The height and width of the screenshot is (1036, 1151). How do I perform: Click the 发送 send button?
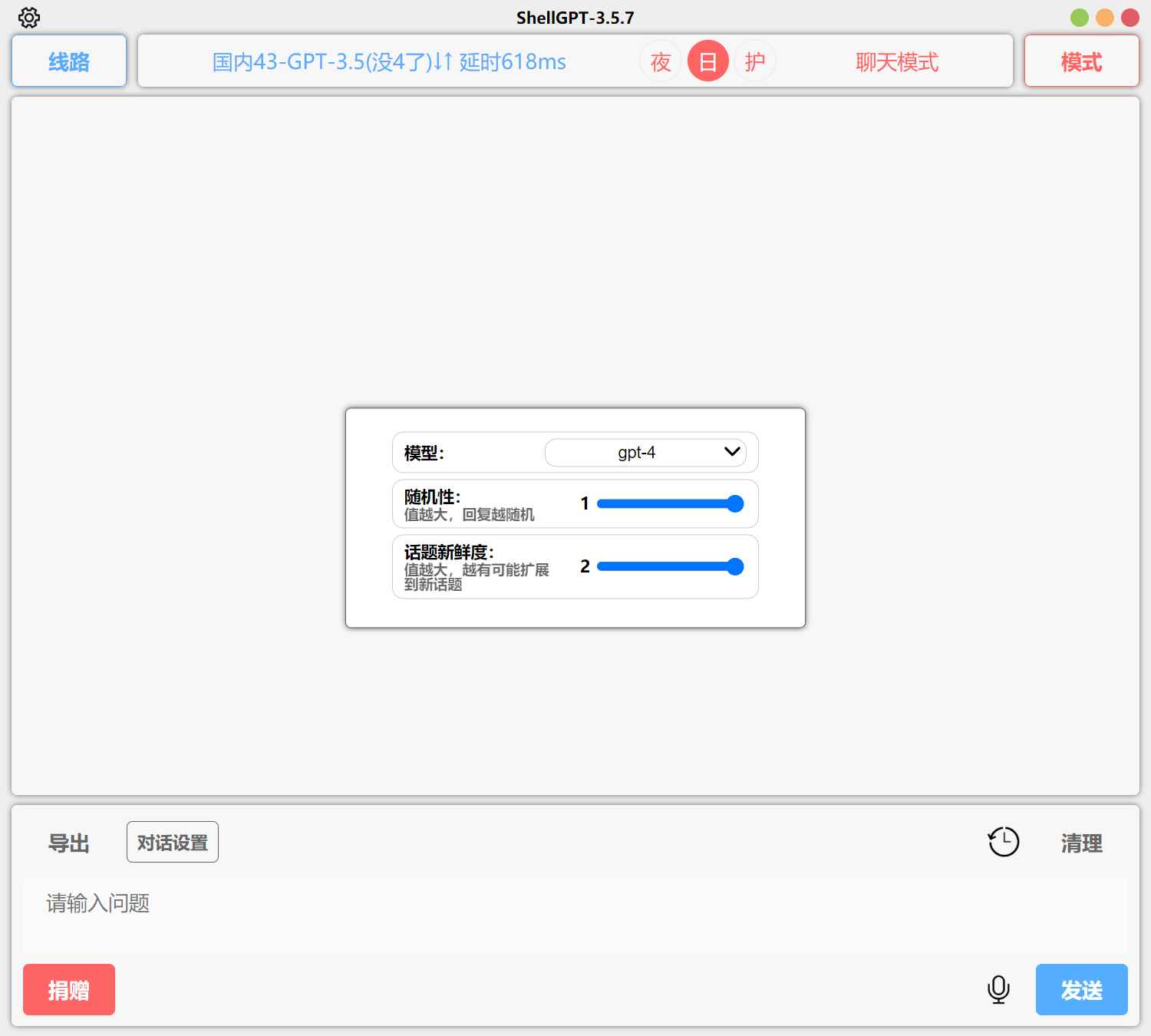coord(1081,989)
